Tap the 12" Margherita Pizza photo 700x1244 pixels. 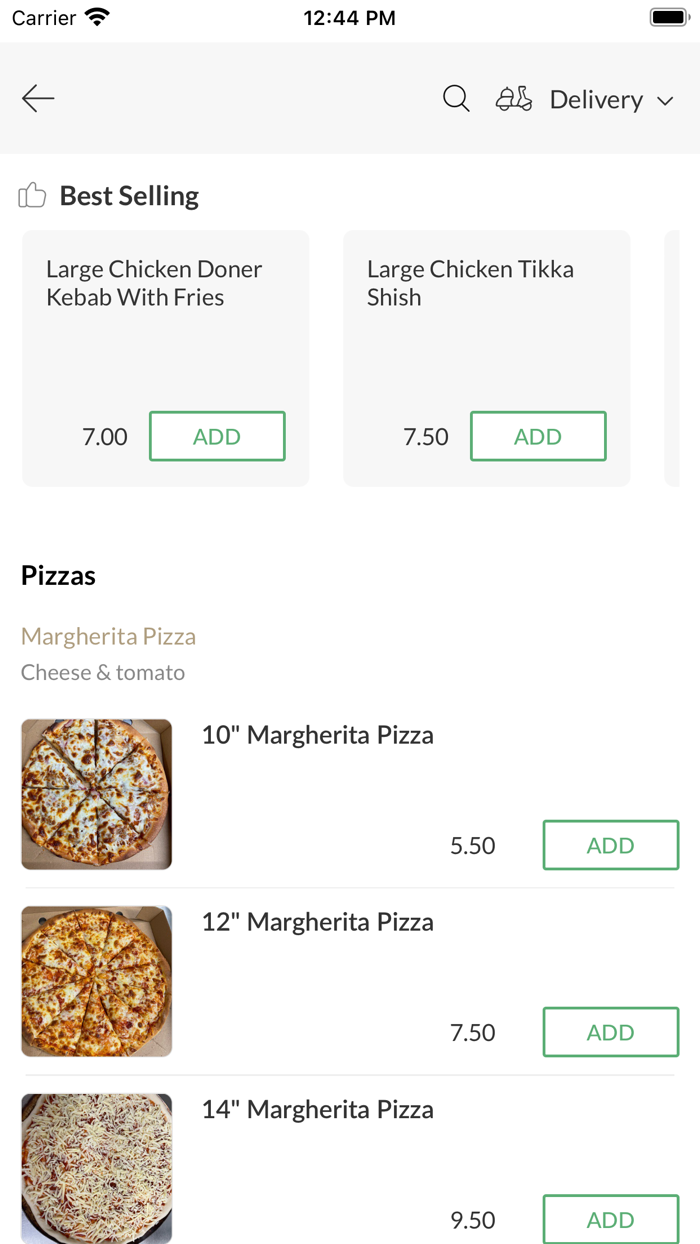96,980
